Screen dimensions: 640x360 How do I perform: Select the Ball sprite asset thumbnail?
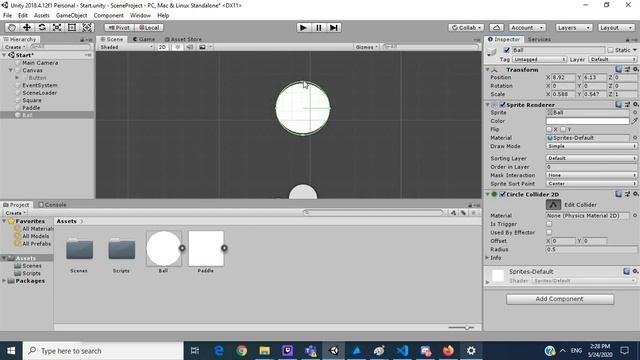coord(164,248)
